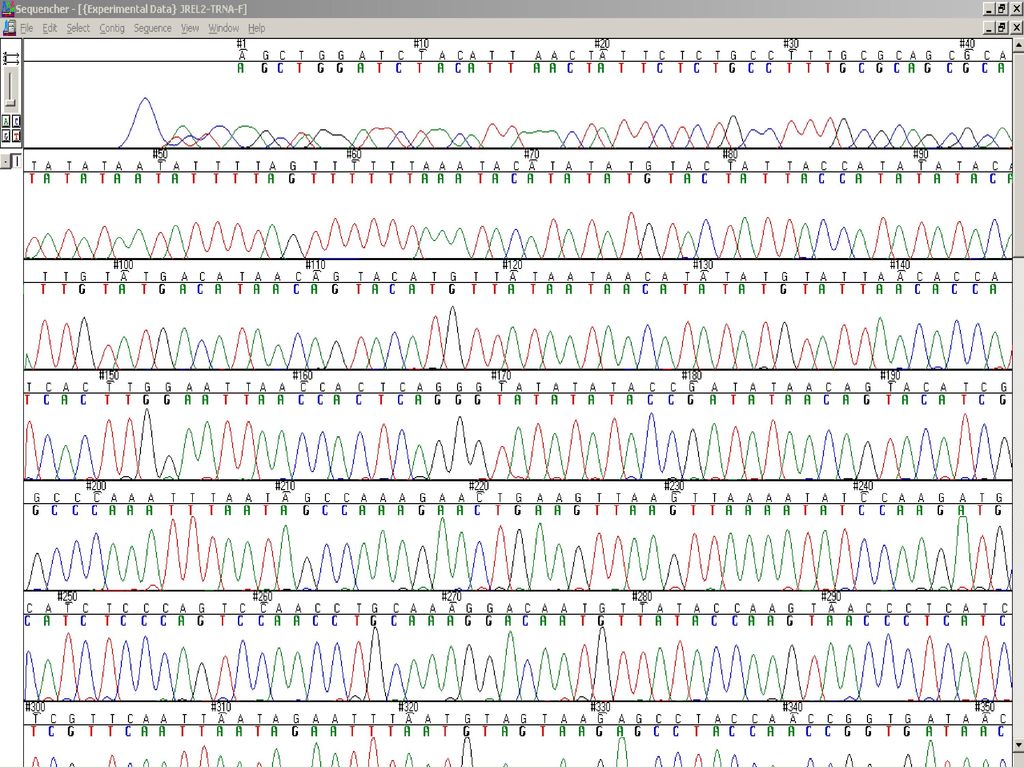This screenshot has width=1024, height=768.
Task: Open the File menu
Action: (27, 28)
